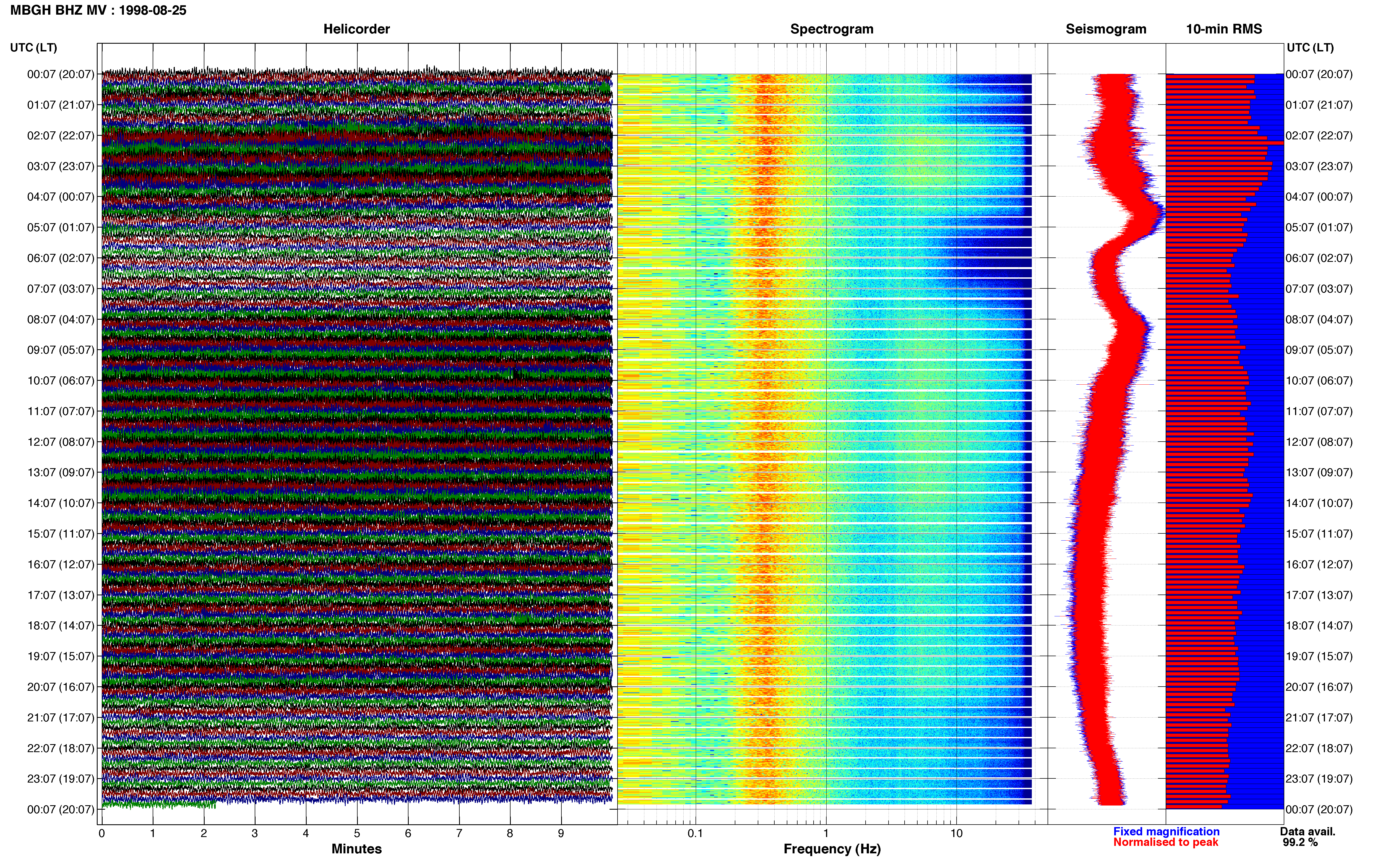Click the left 05:07 (01:07) time label
The height and width of the screenshot is (868, 1388).
click(x=61, y=227)
